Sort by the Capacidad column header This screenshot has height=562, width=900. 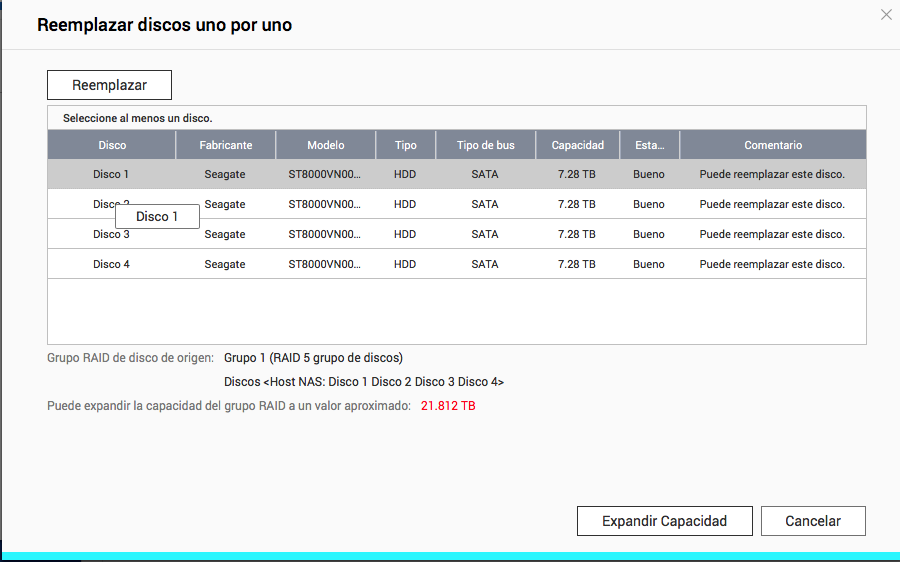click(x=577, y=145)
